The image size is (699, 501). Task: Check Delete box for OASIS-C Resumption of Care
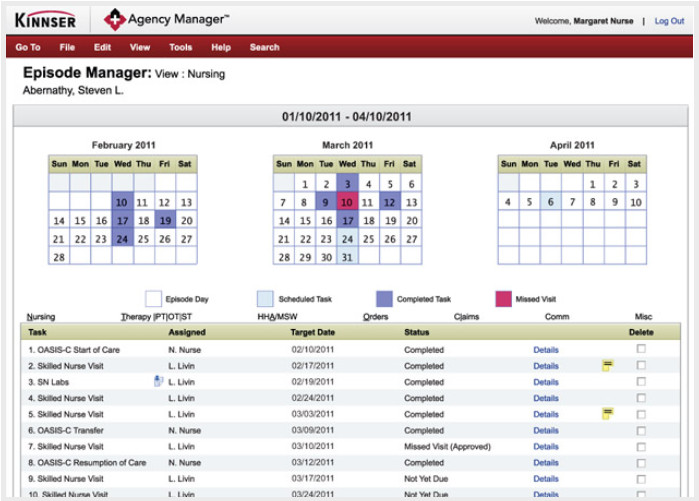tap(641, 463)
